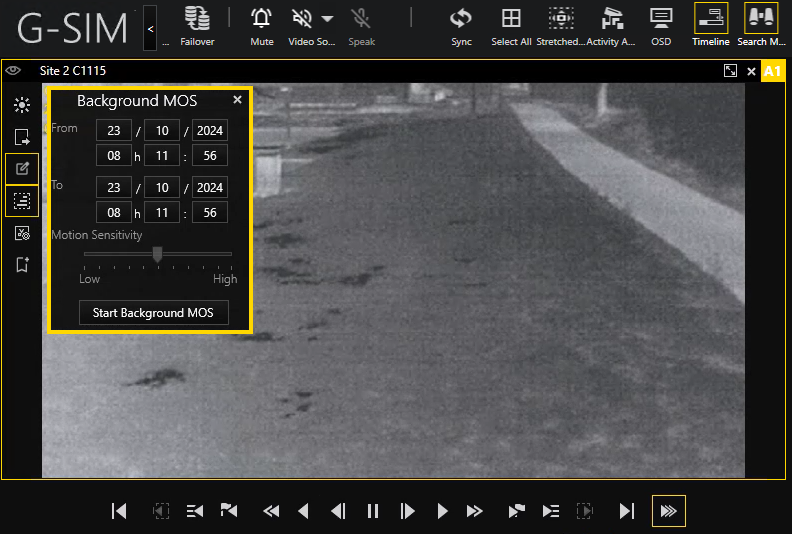This screenshot has height=534, width=792.
Task: Click the export video sidebar icon
Action: point(22,137)
